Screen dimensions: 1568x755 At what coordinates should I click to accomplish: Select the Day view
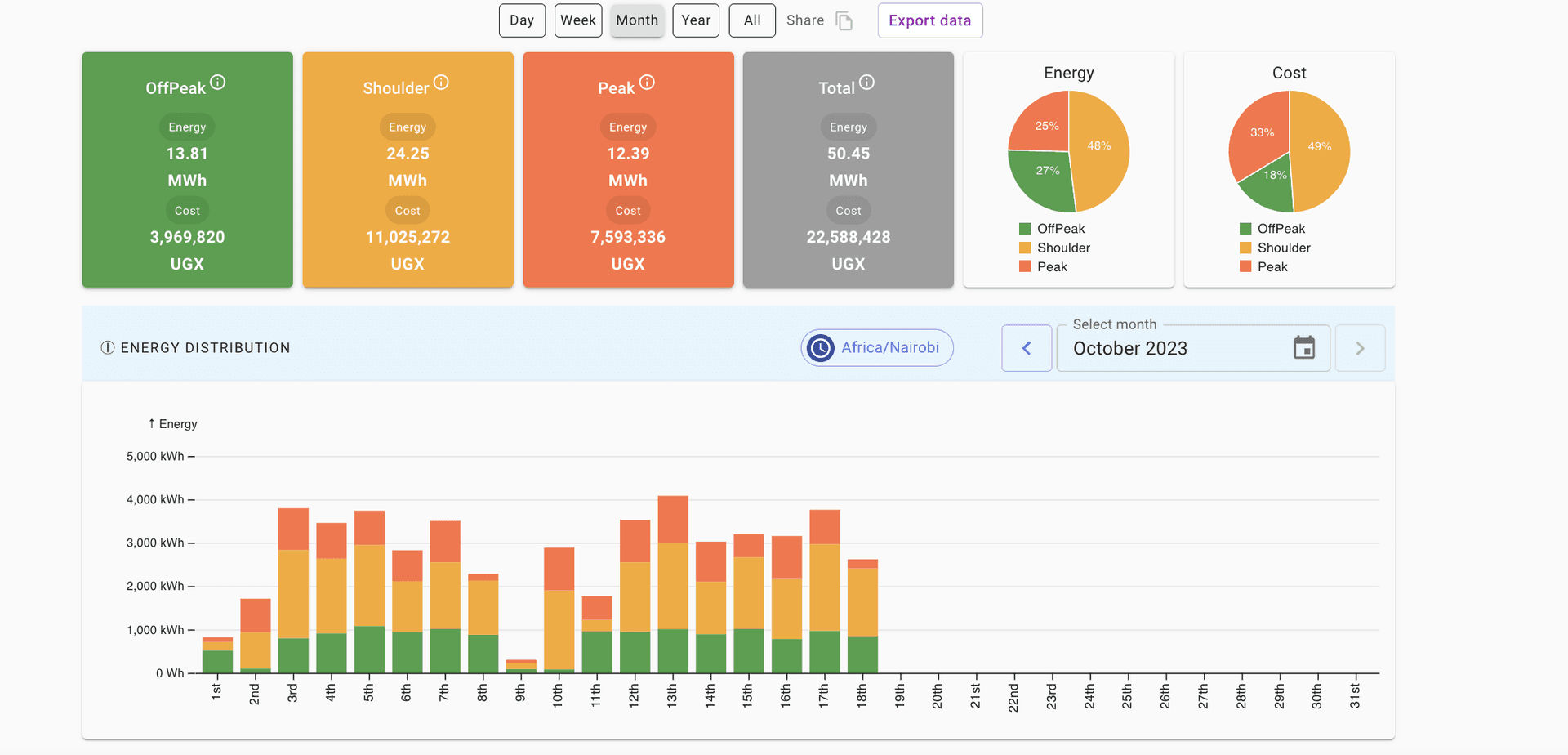(x=522, y=20)
